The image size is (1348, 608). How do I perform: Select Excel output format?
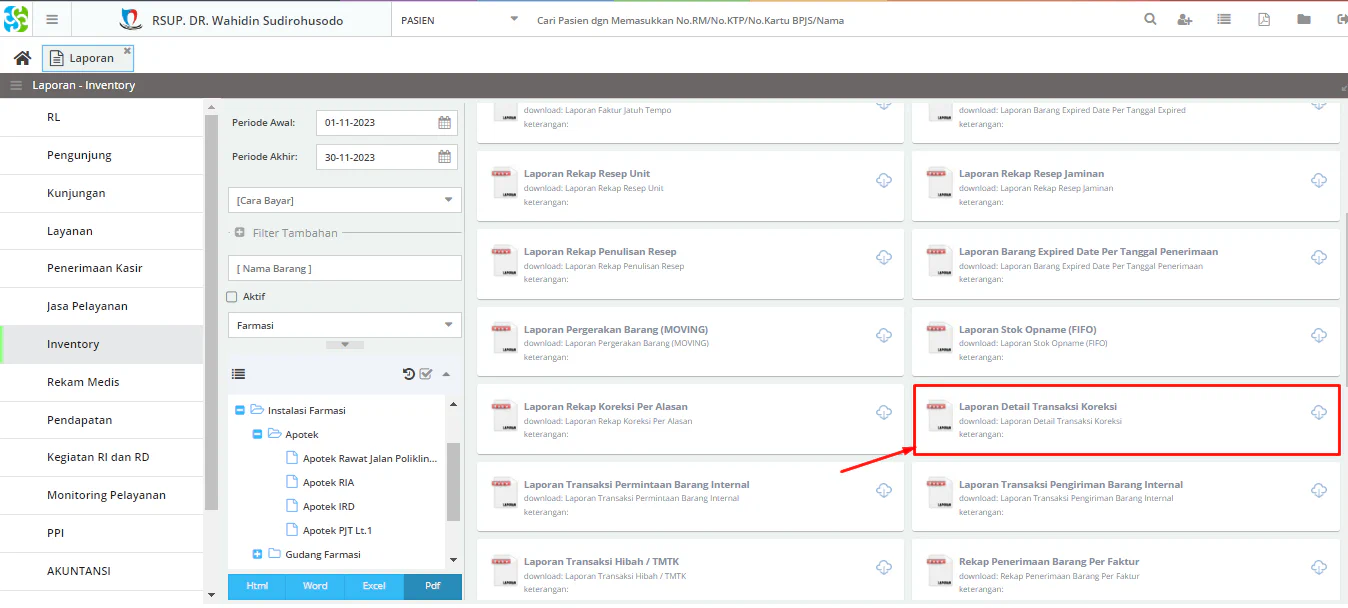[374, 586]
